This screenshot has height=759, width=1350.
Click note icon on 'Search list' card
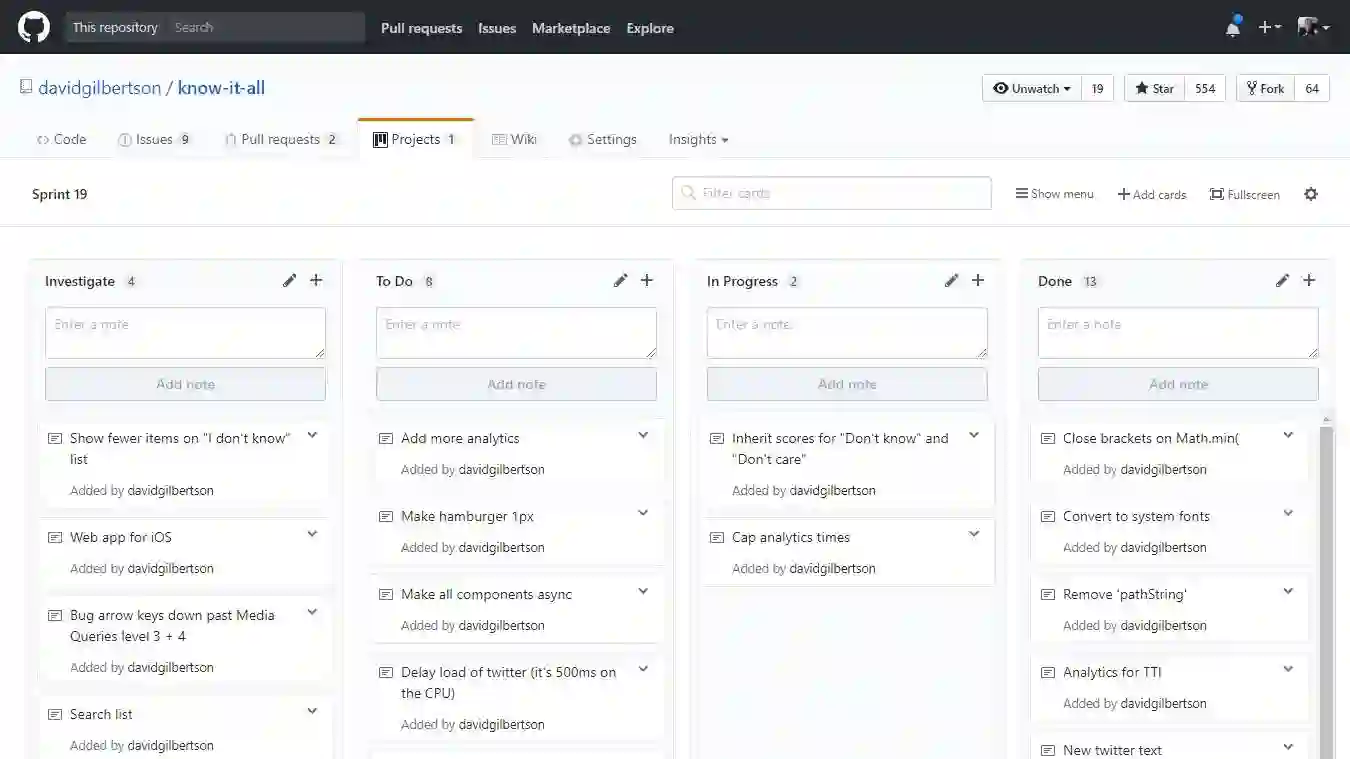(55, 715)
